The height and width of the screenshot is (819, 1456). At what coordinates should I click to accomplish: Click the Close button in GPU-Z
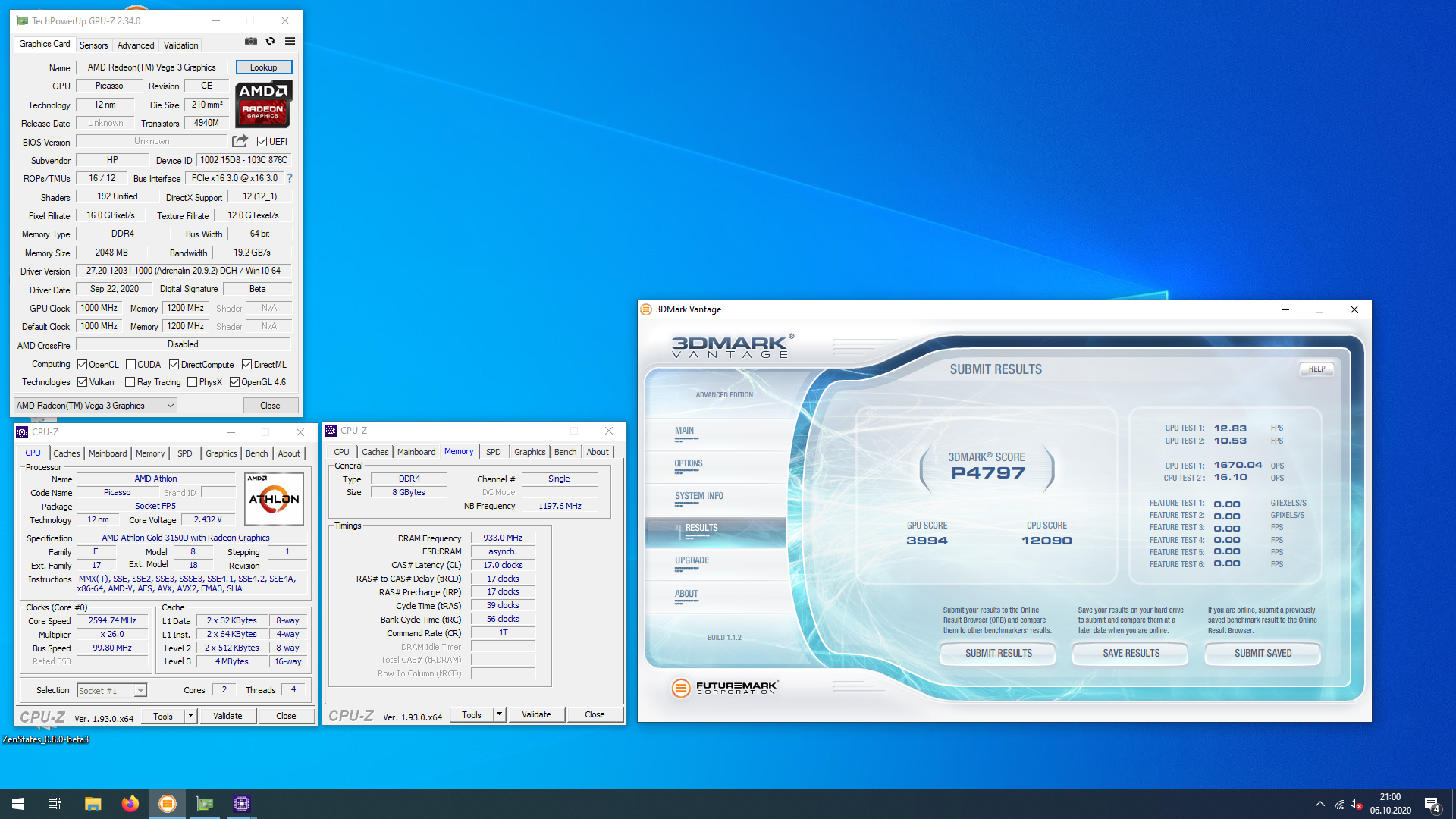271,406
